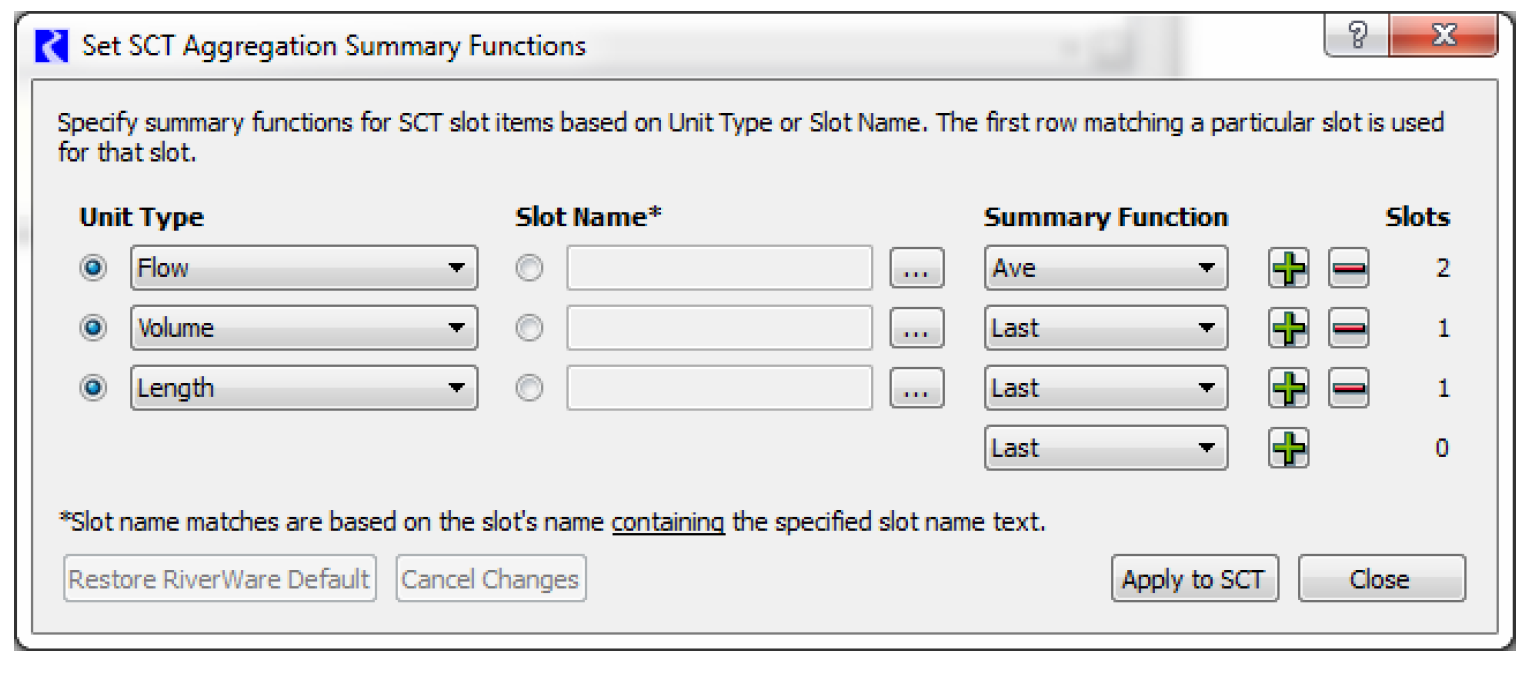Open the default row's Last summary function dropdown
This screenshot has width=1525, height=673.
pos(1106,448)
